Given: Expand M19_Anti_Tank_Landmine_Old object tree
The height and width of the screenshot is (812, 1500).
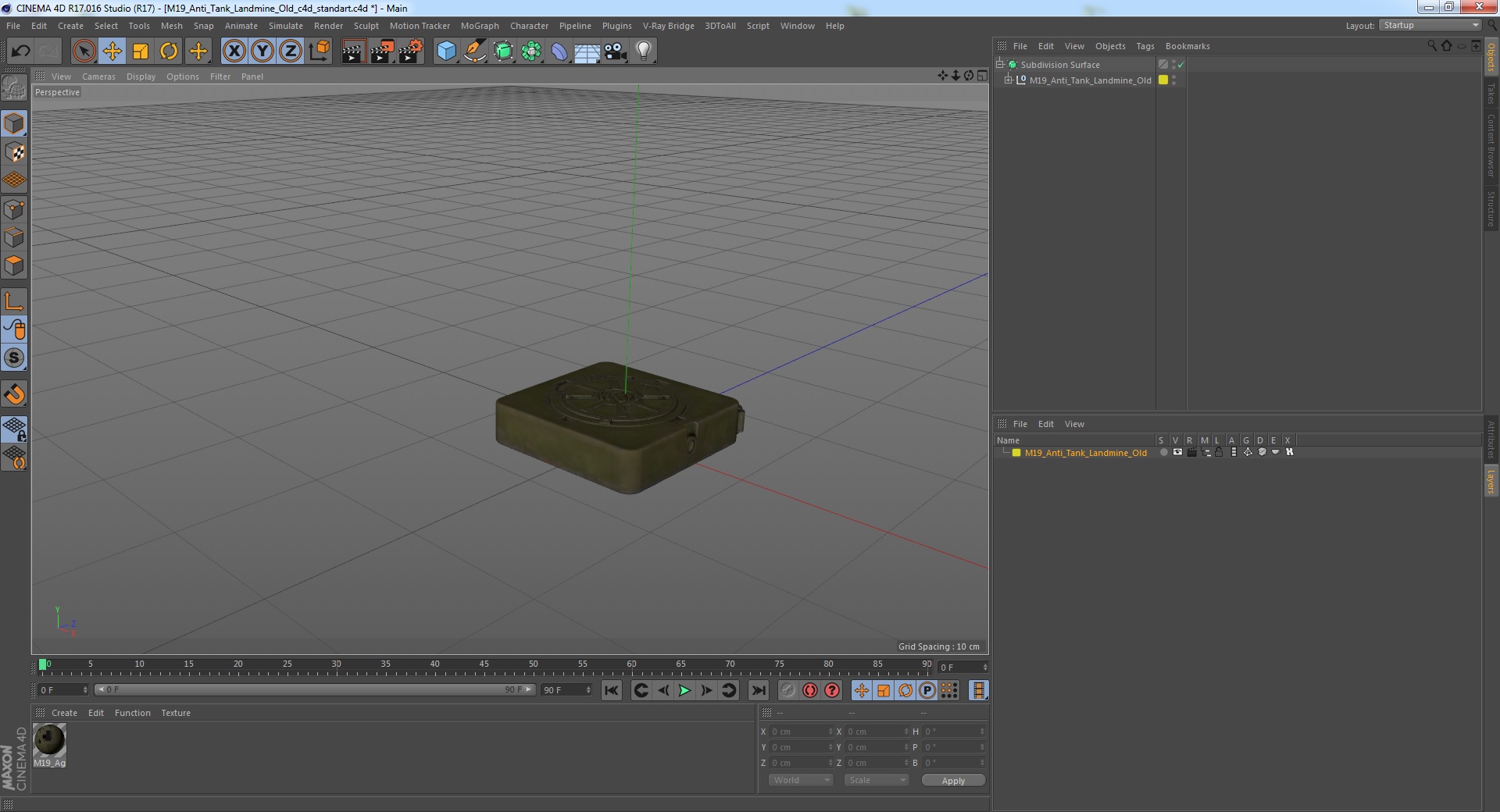Looking at the screenshot, I should pyautogui.click(x=1009, y=80).
